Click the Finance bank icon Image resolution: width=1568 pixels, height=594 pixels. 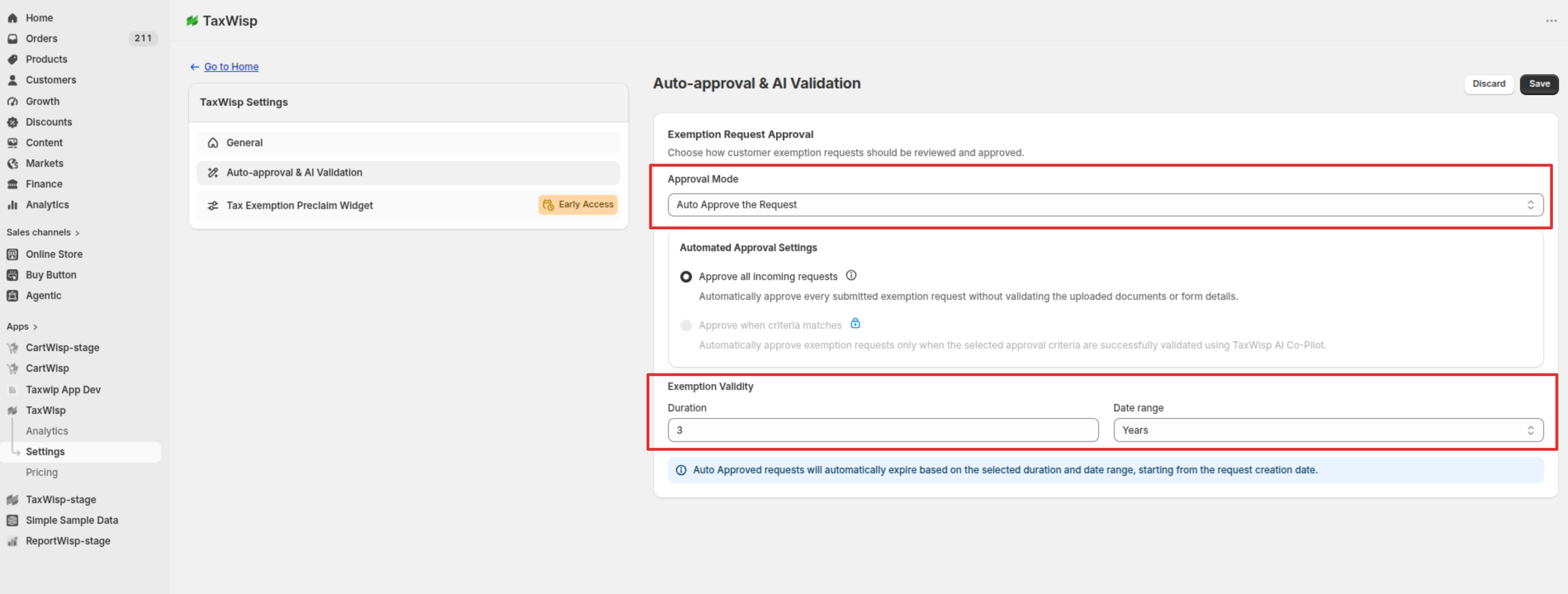click(12, 185)
